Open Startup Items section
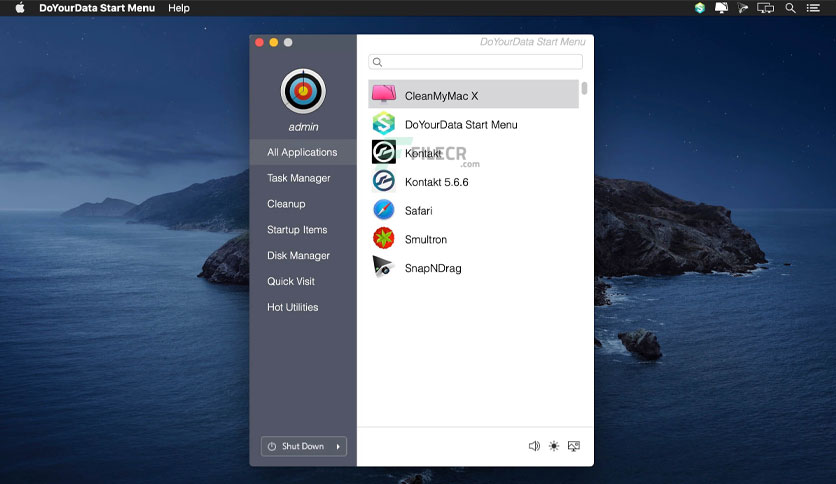Viewport: 836px width, 484px height. (297, 230)
